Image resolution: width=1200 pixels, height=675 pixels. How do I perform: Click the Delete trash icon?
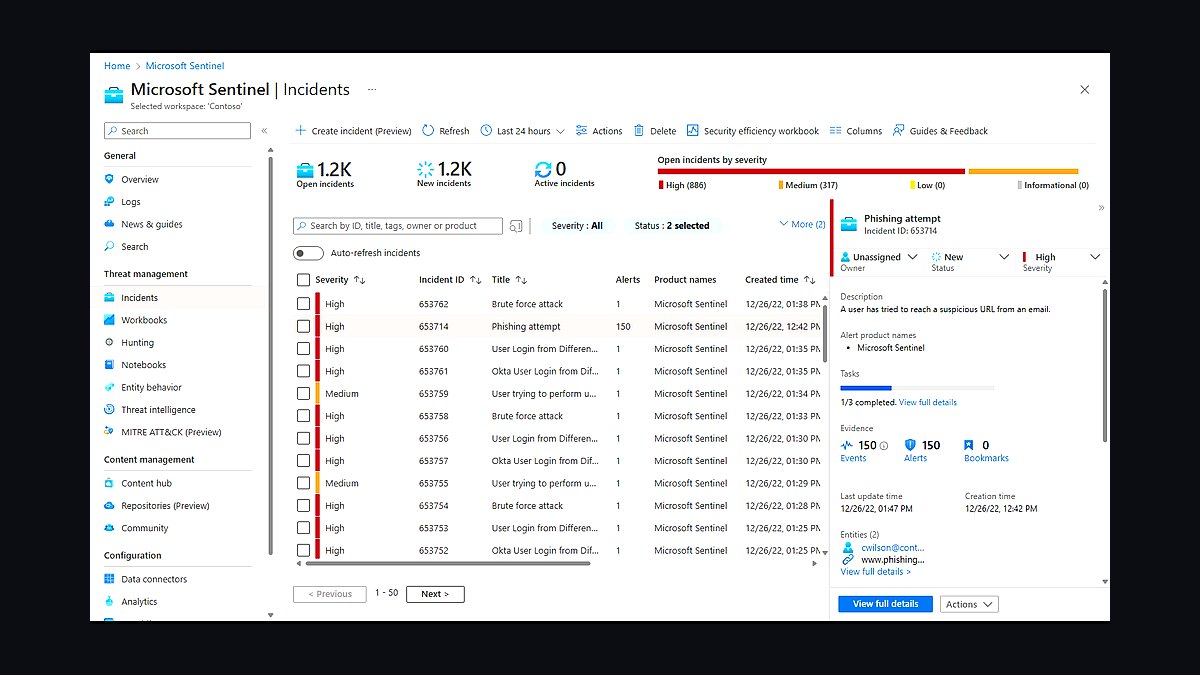(x=639, y=130)
